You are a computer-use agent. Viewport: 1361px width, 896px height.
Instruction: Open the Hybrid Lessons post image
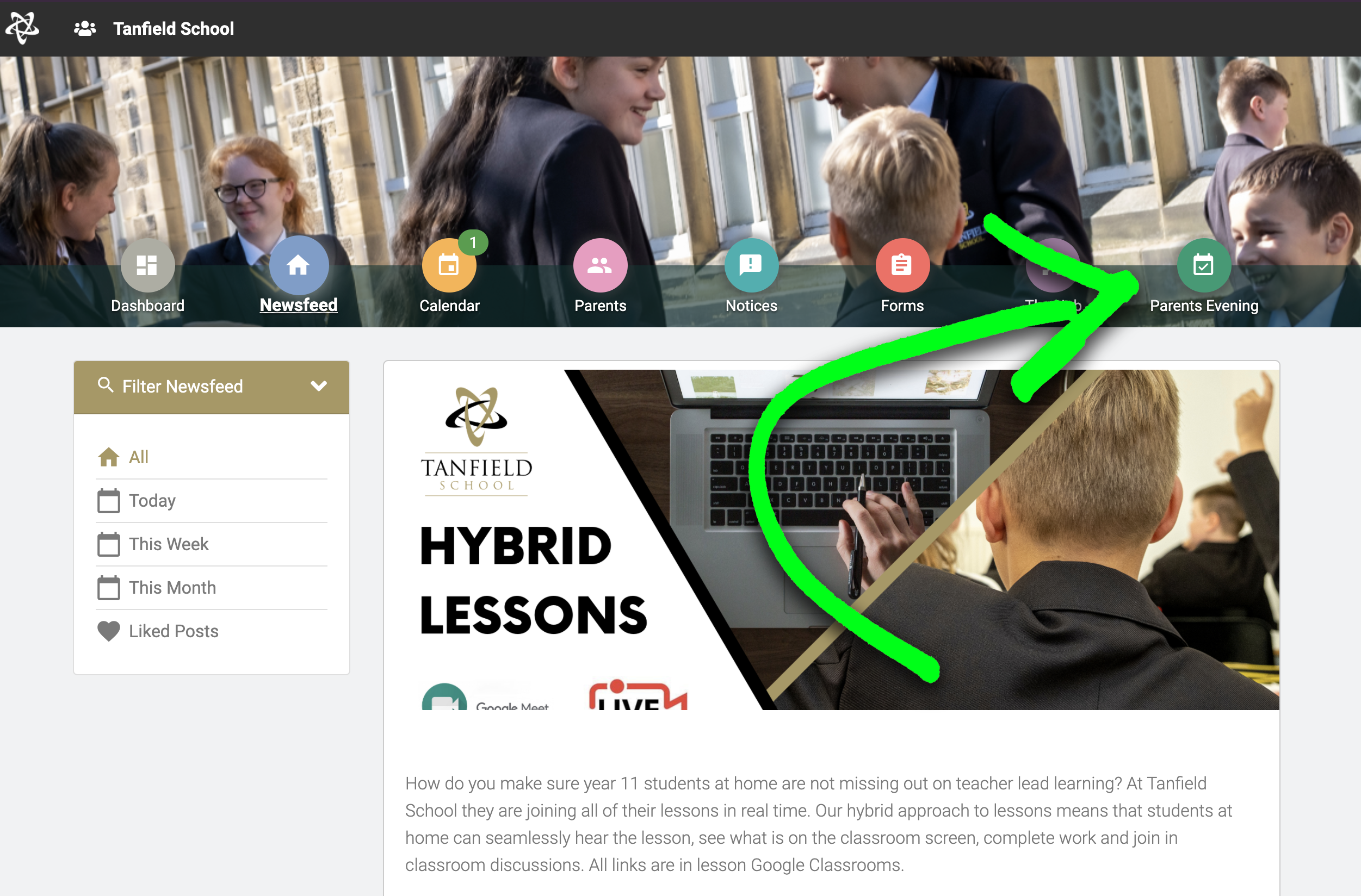point(831,539)
